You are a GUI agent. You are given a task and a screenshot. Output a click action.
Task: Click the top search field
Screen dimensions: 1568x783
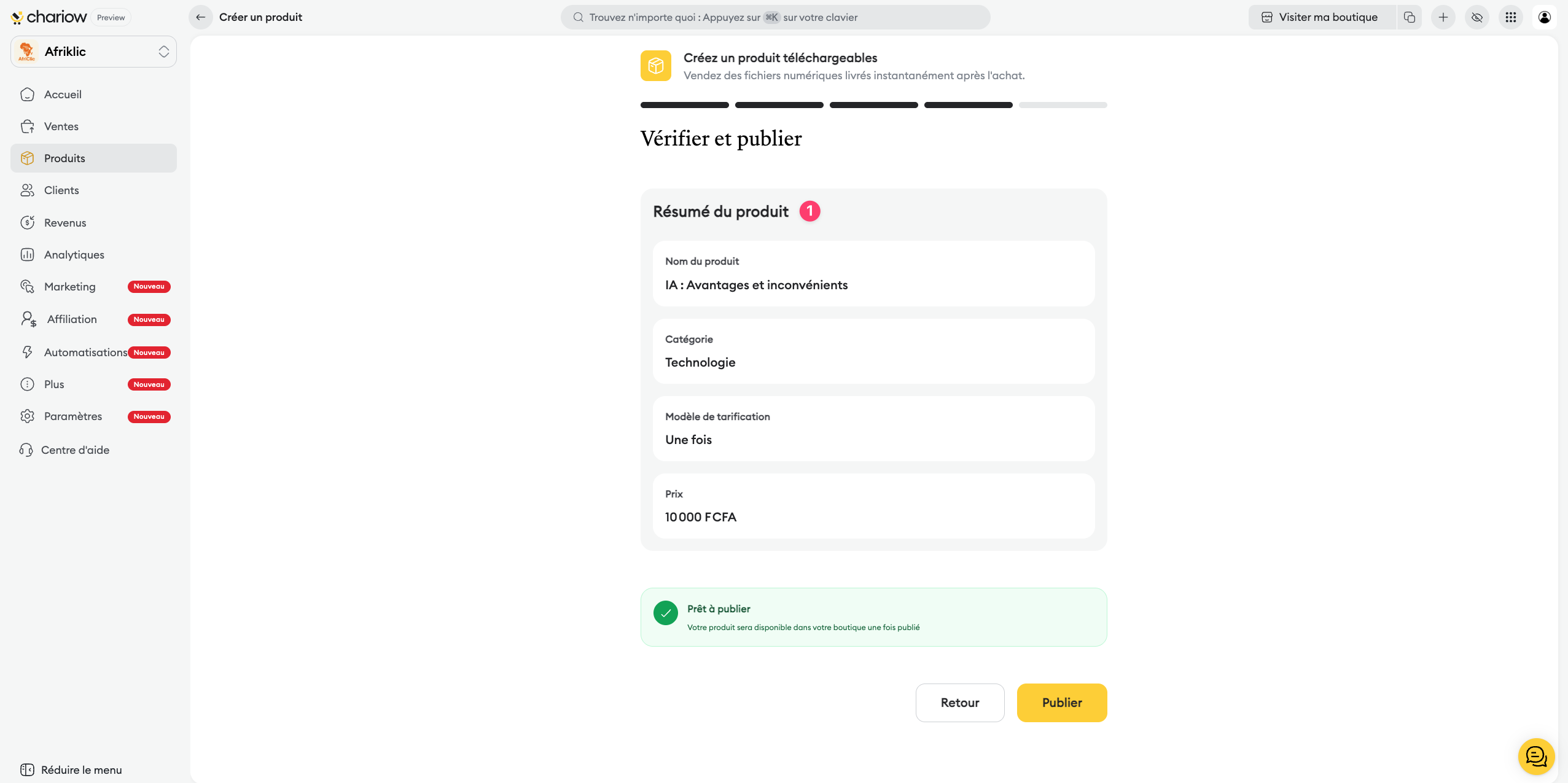point(775,17)
